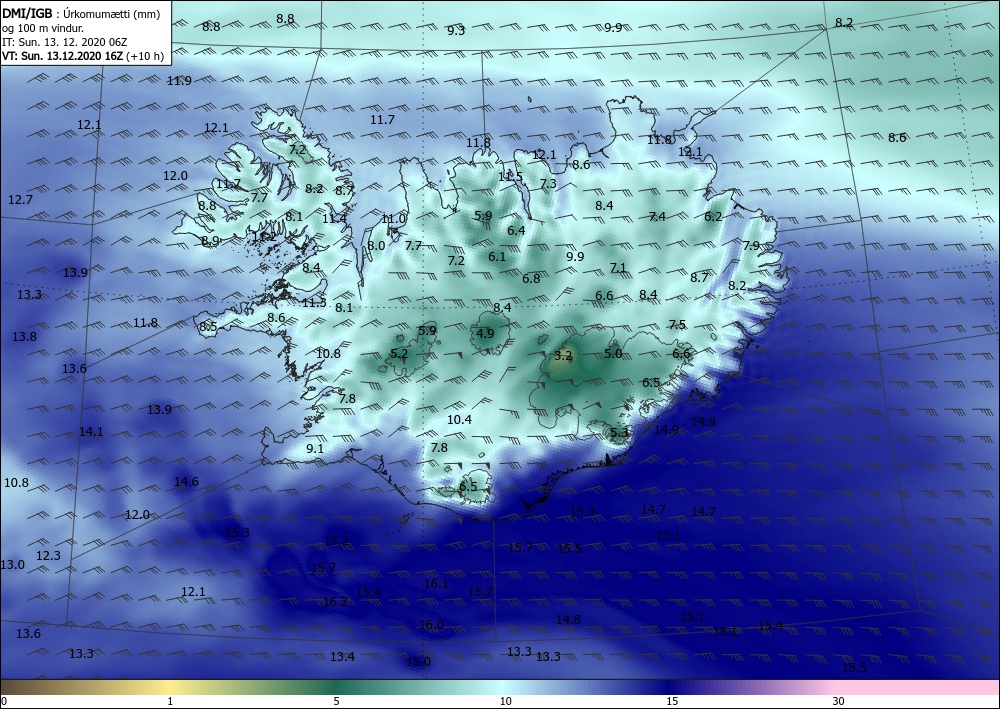The height and width of the screenshot is (709, 1000).
Task: Click the 7.4 value on the map
Action: coord(657,216)
